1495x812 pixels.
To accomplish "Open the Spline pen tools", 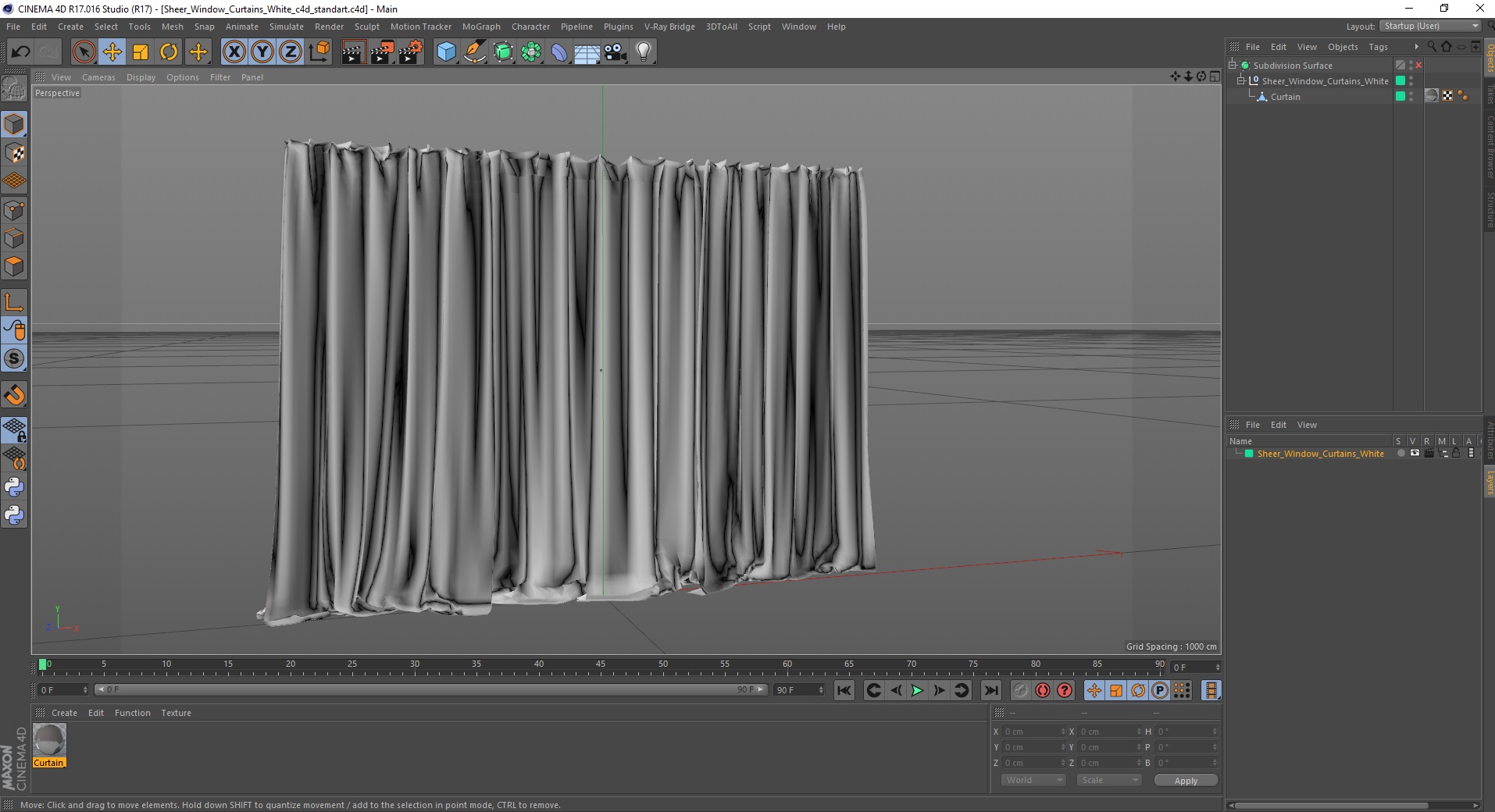I will 475,52.
